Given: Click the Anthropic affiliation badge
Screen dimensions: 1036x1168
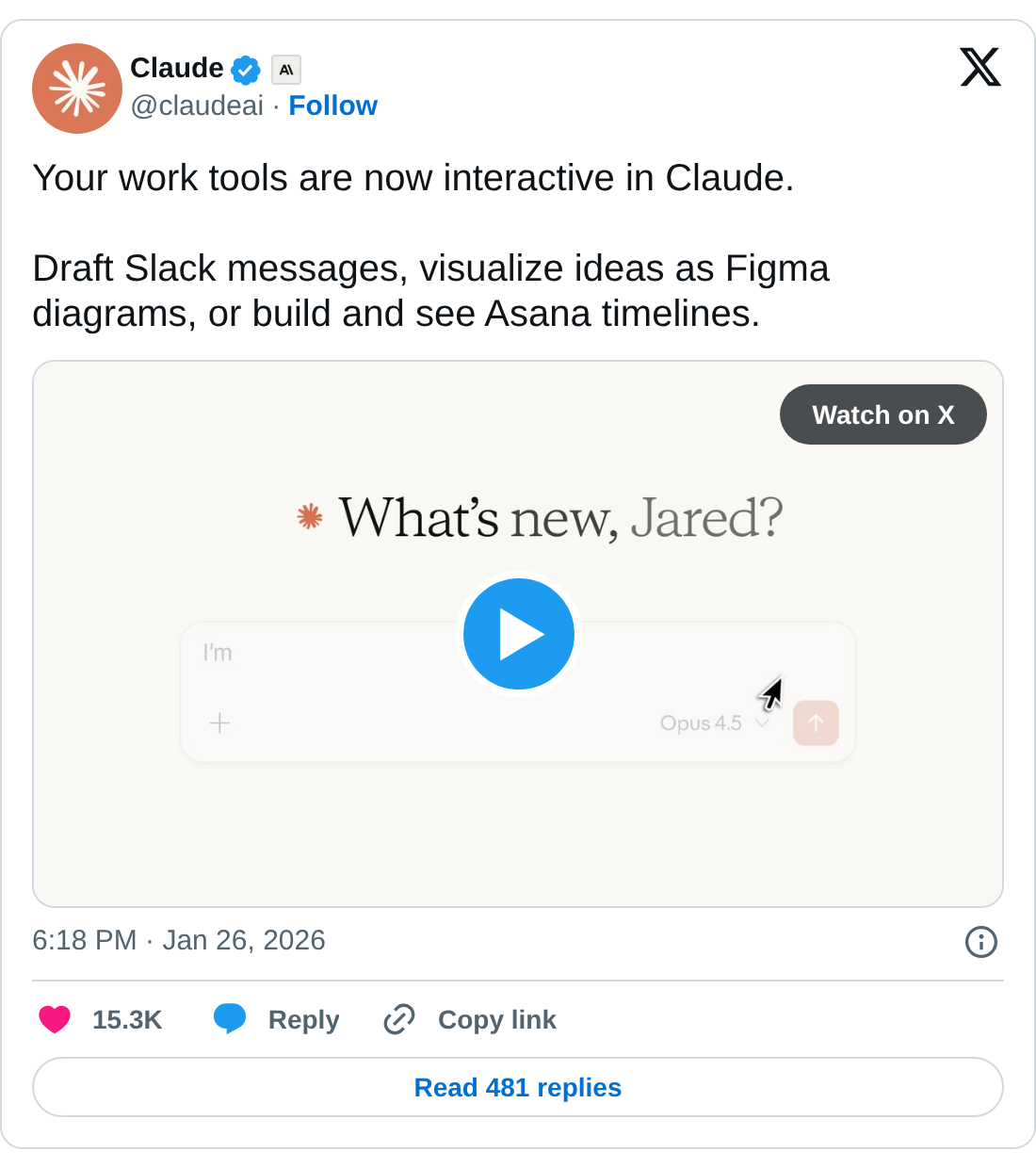Looking at the screenshot, I should point(286,70).
